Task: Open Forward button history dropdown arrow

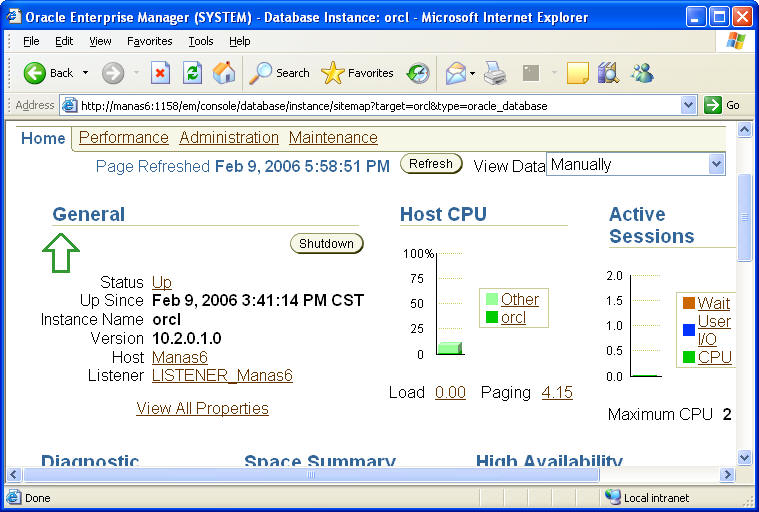Action: point(136,73)
